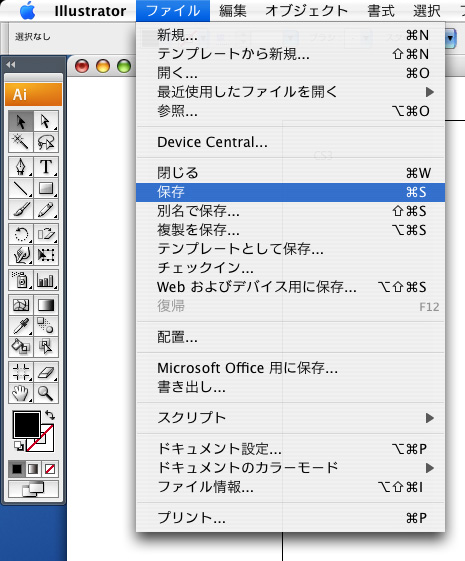Image resolution: width=465 pixels, height=561 pixels.
Task: Open ドキュメント設定... menu item
Action: [290, 449]
